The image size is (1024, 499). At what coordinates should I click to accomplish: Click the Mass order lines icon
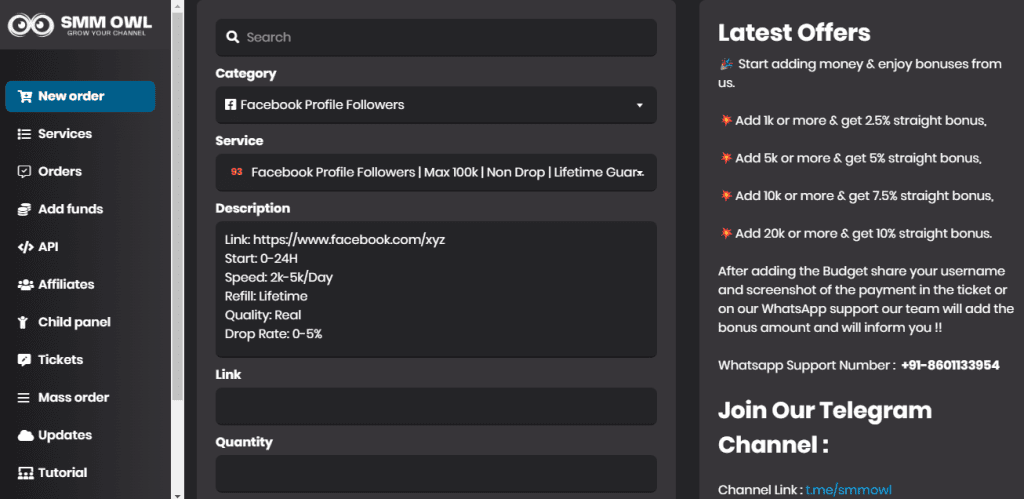(25, 398)
